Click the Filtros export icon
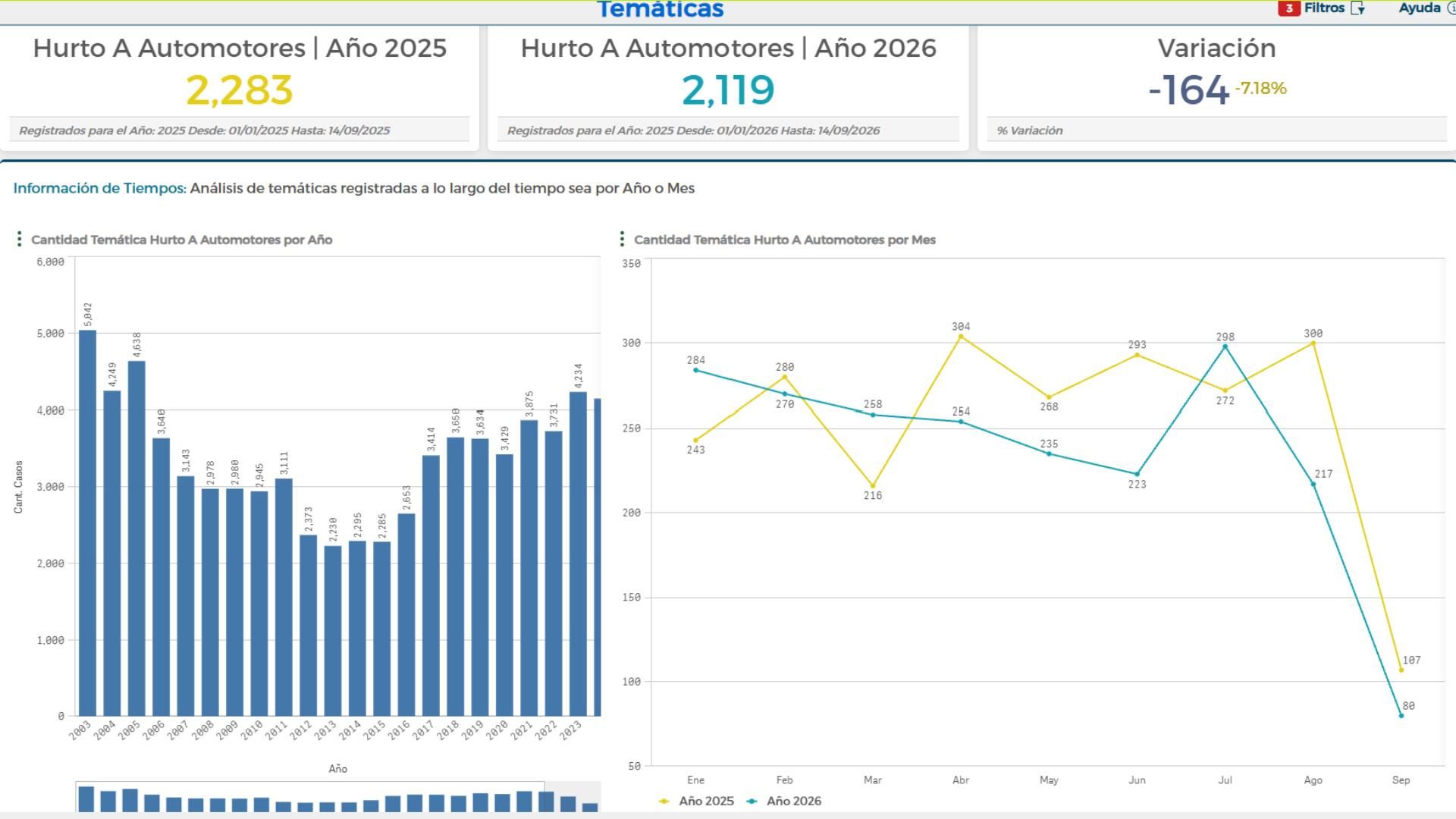Screen dimensions: 1456x819 1358,8
